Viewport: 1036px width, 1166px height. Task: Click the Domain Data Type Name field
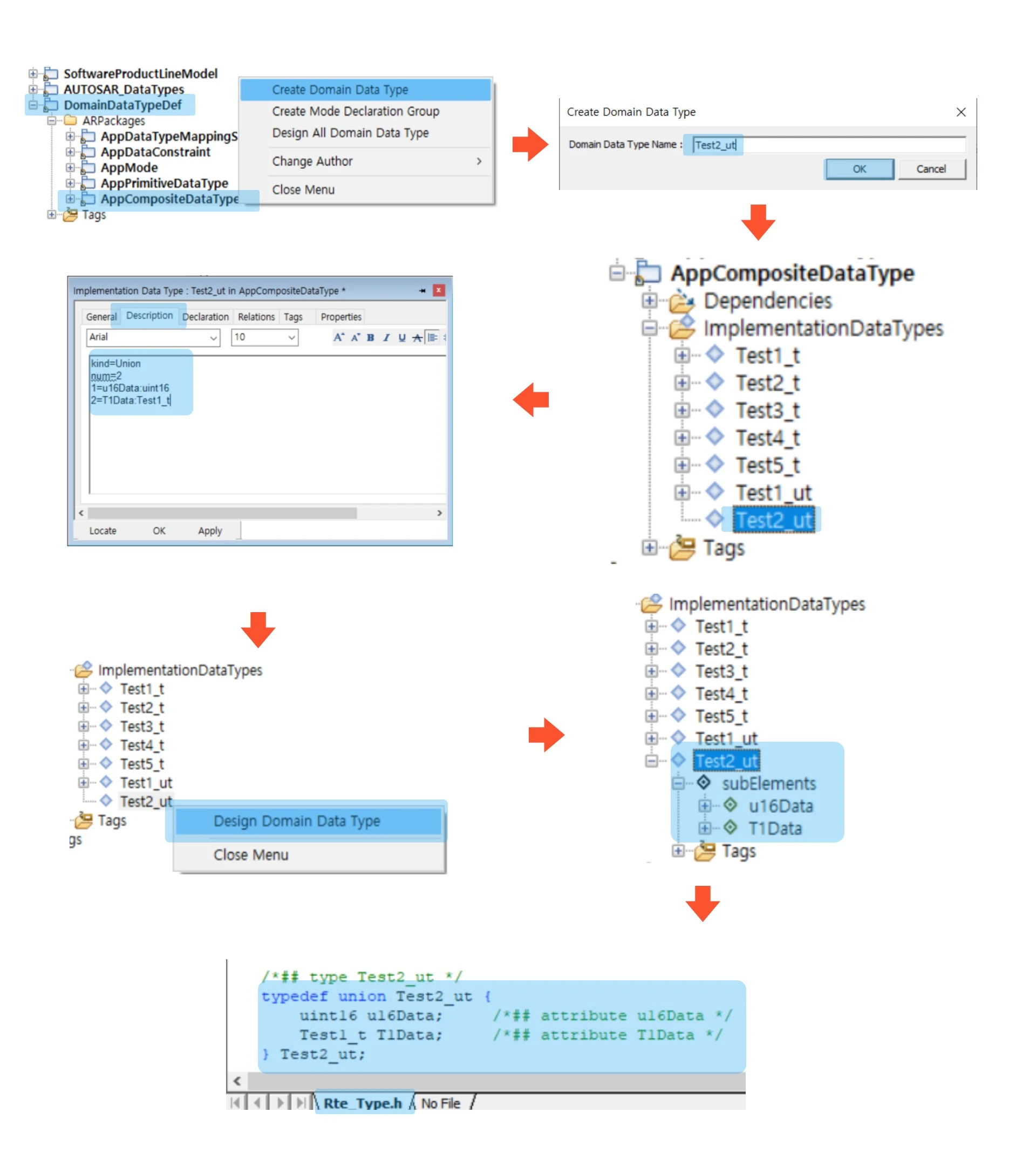[828, 145]
